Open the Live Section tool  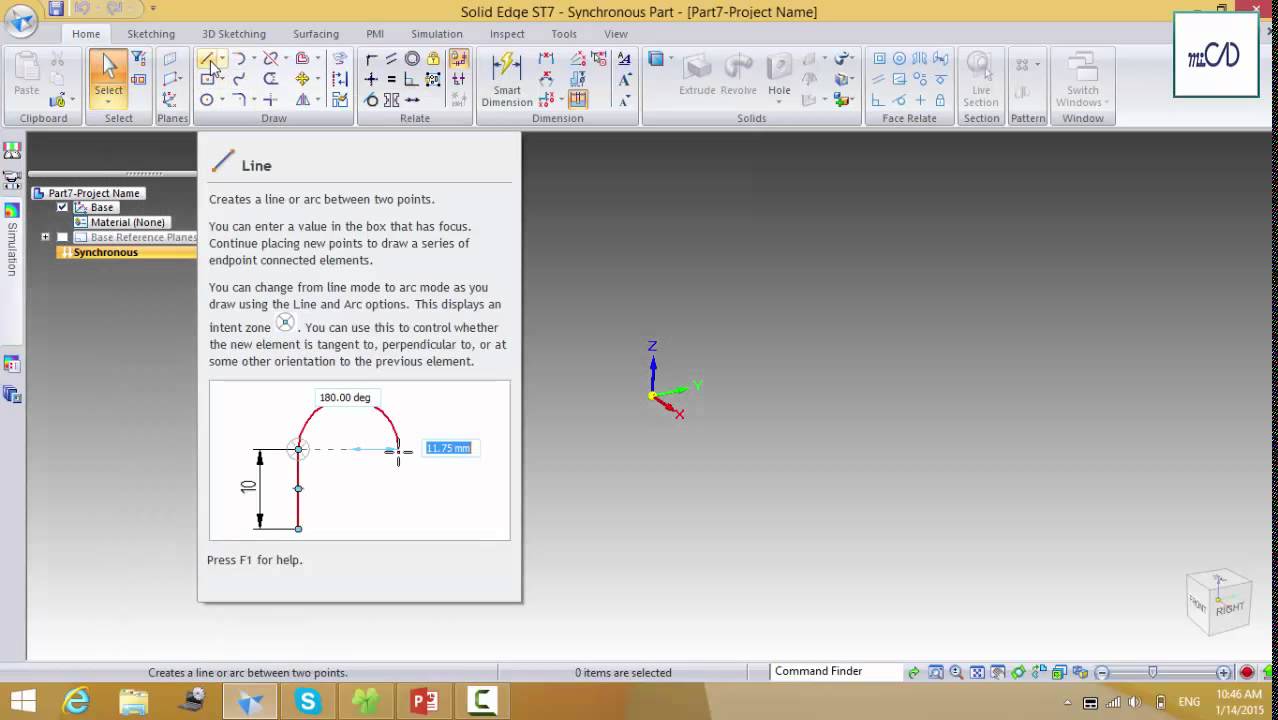point(980,80)
